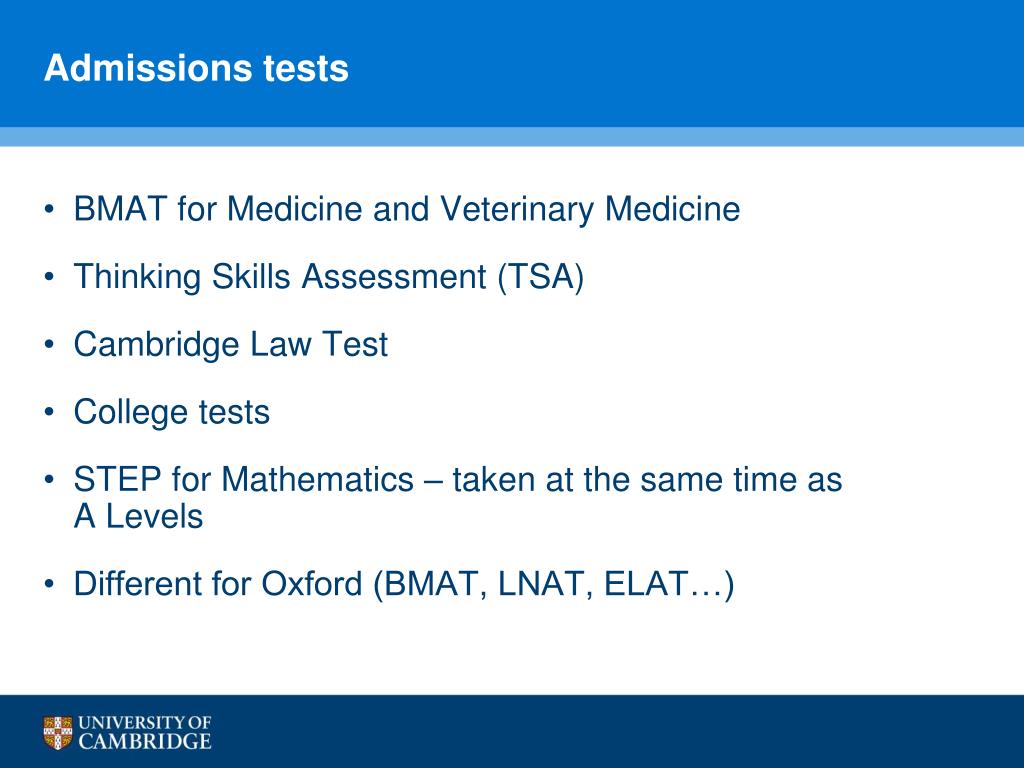The height and width of the screenshot is (768, 1024).
Task: Click the bullet point before College tests
Action: coord(49,413)
